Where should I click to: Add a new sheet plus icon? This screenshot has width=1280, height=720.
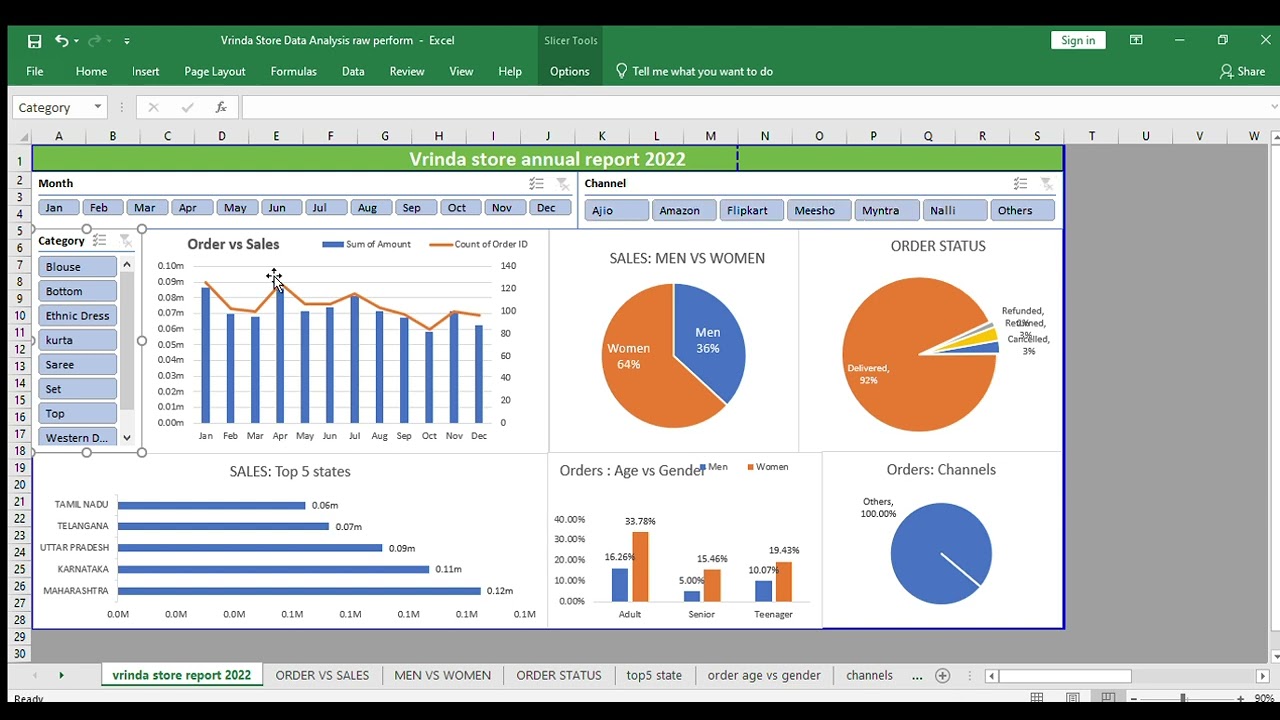coord(942,676)
